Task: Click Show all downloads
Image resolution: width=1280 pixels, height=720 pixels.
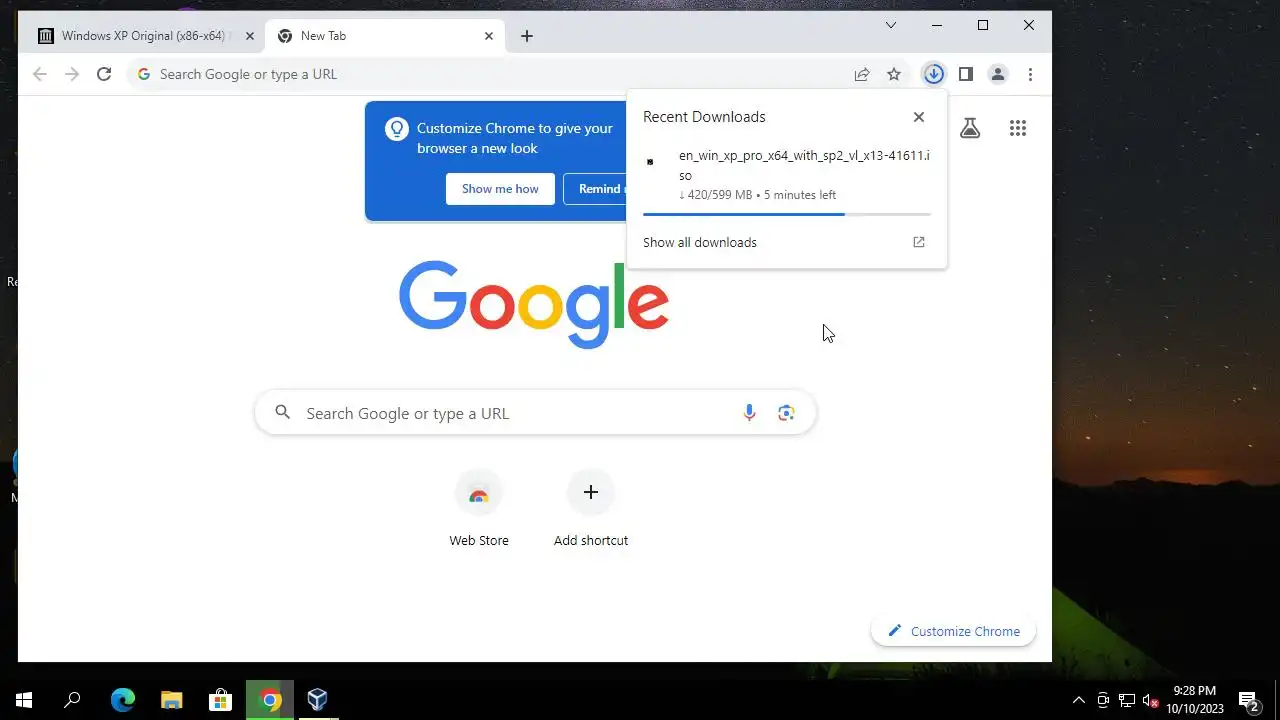Action: (700, 242)
